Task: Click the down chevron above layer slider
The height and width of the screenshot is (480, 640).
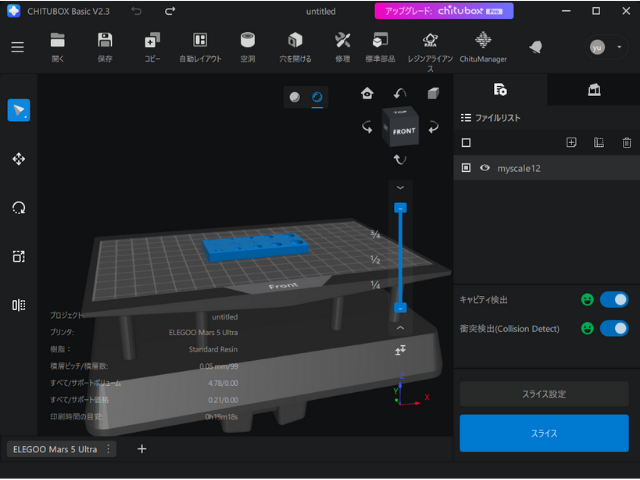Action: point(400,187)
